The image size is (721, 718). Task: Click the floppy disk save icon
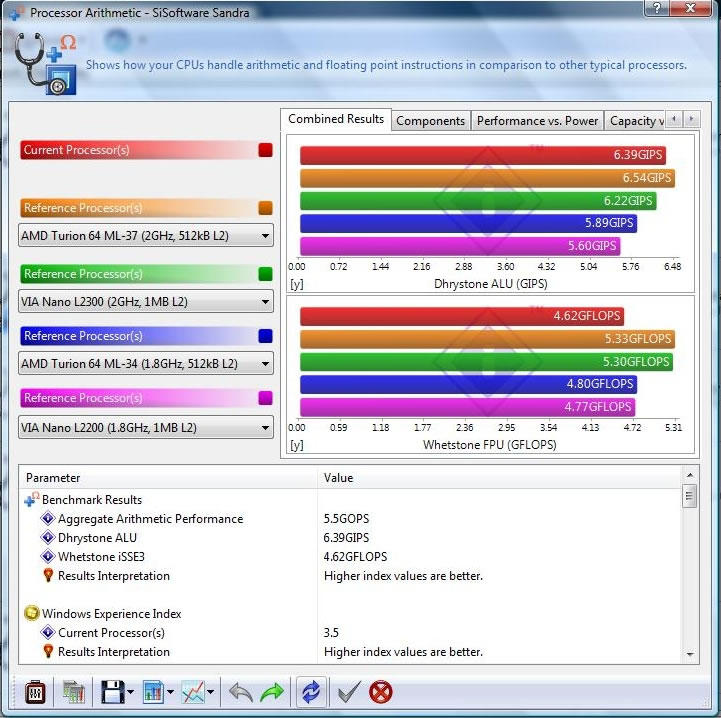[112, 692]
